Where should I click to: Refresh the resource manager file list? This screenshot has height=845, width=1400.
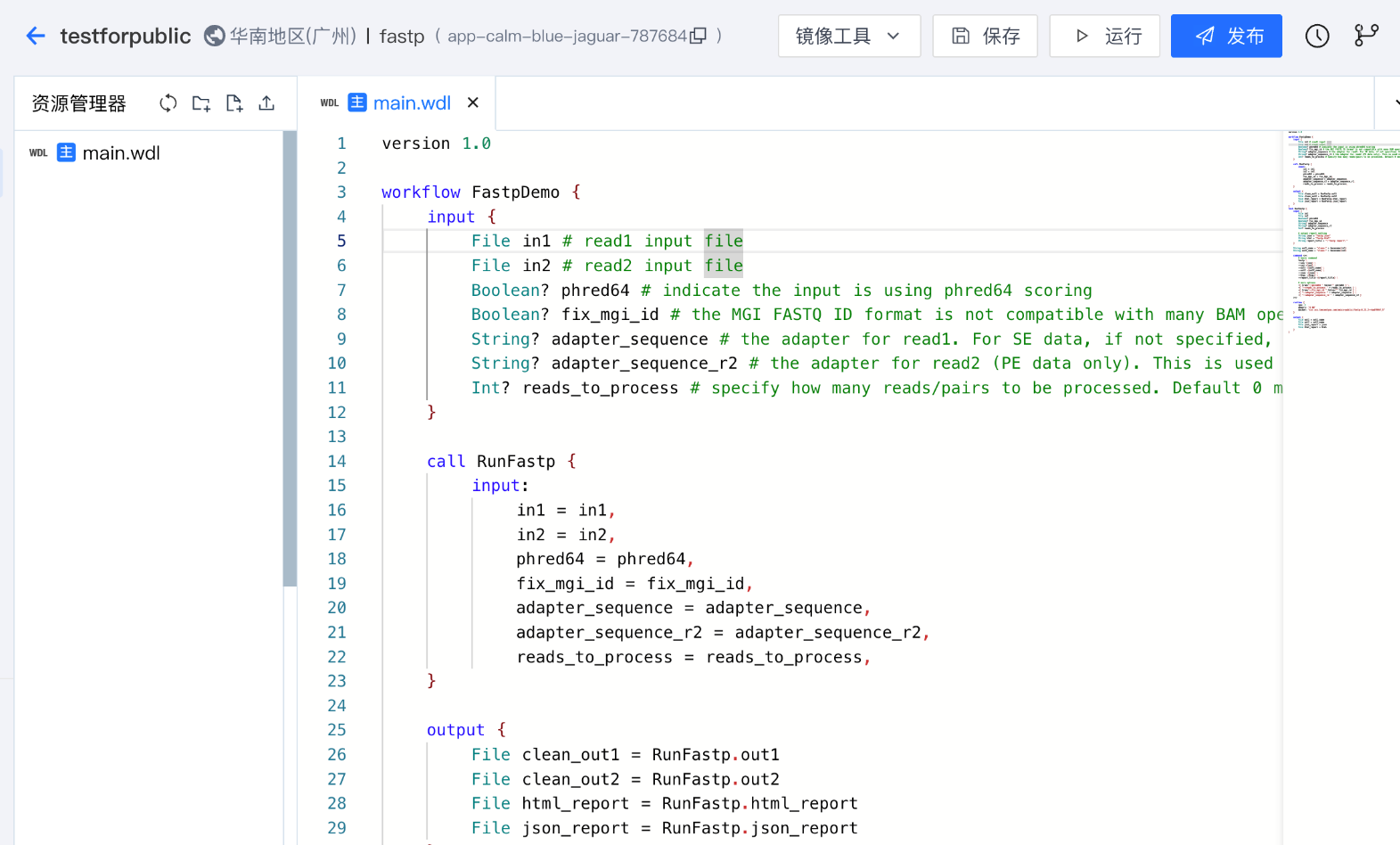[x=168, y=103]
